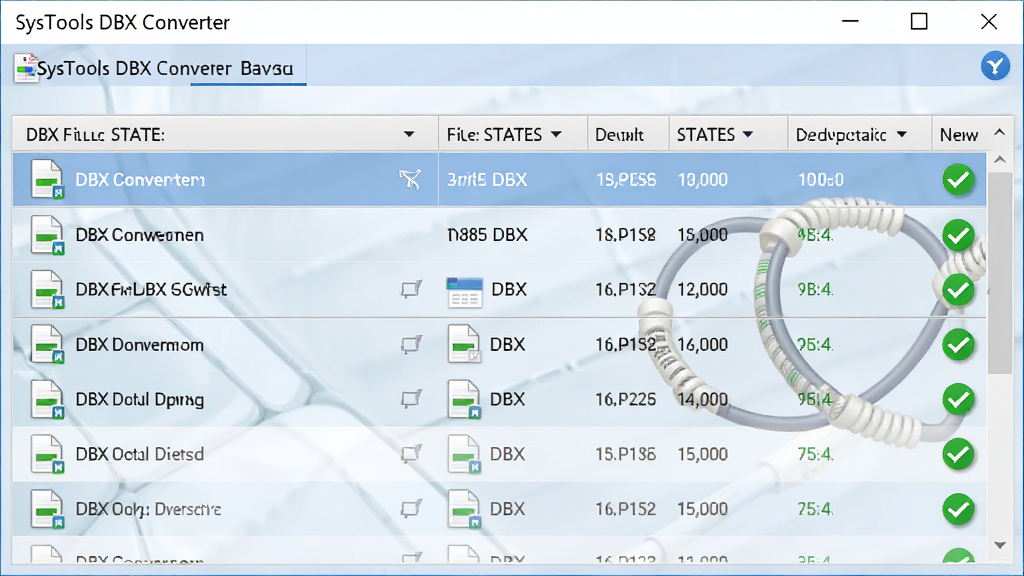Click file icon of DBX Convertern row

tap(47, 179)
